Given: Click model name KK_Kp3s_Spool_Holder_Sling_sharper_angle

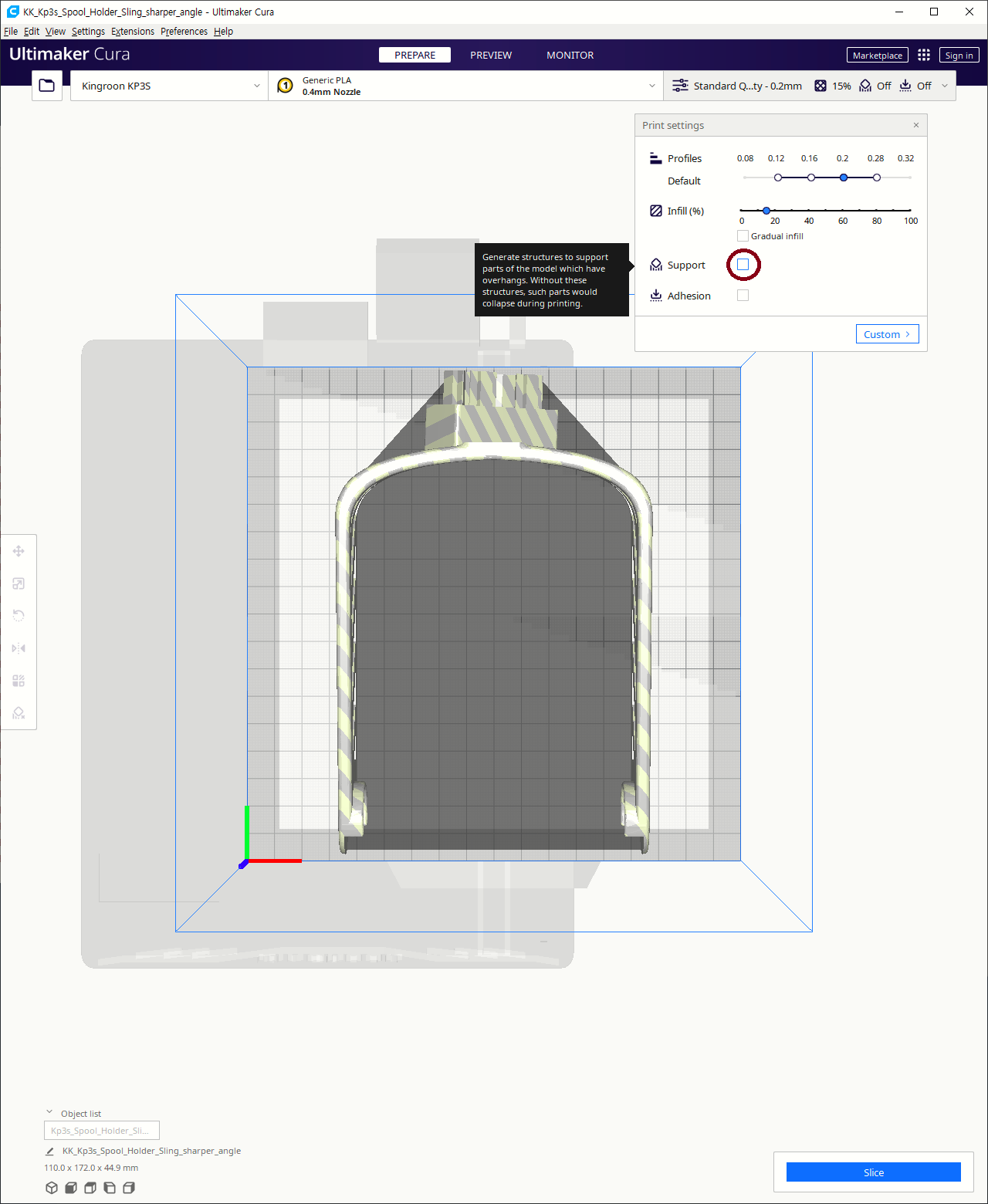Looking at the screenshot, I should pyautogui.click(x=151, y=1151).
